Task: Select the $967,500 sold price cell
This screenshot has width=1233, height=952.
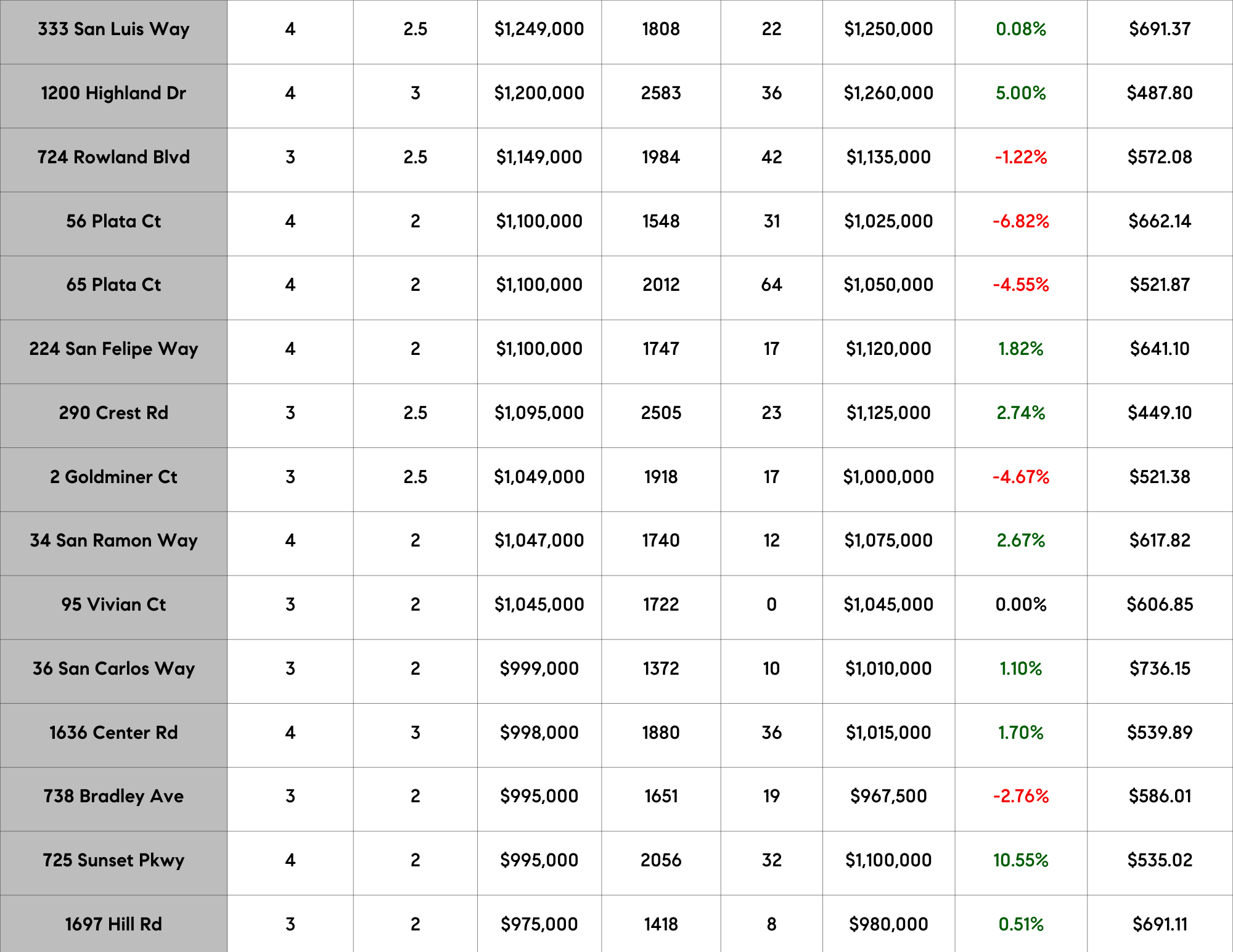Action: click(888, 797)
